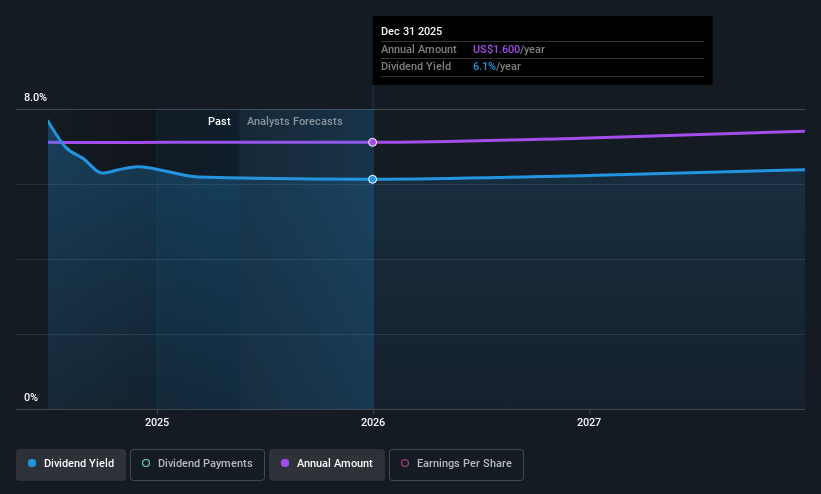821x494 pixels.
Task: Click the Dec 31 2025 tooltip date
Action: [412, 31]
